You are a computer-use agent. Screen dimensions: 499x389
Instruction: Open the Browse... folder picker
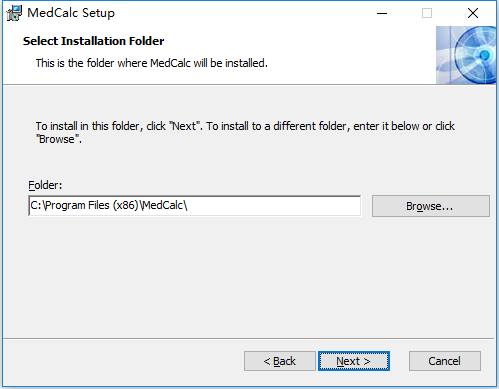pyautogui.click(x=431, y=206)
